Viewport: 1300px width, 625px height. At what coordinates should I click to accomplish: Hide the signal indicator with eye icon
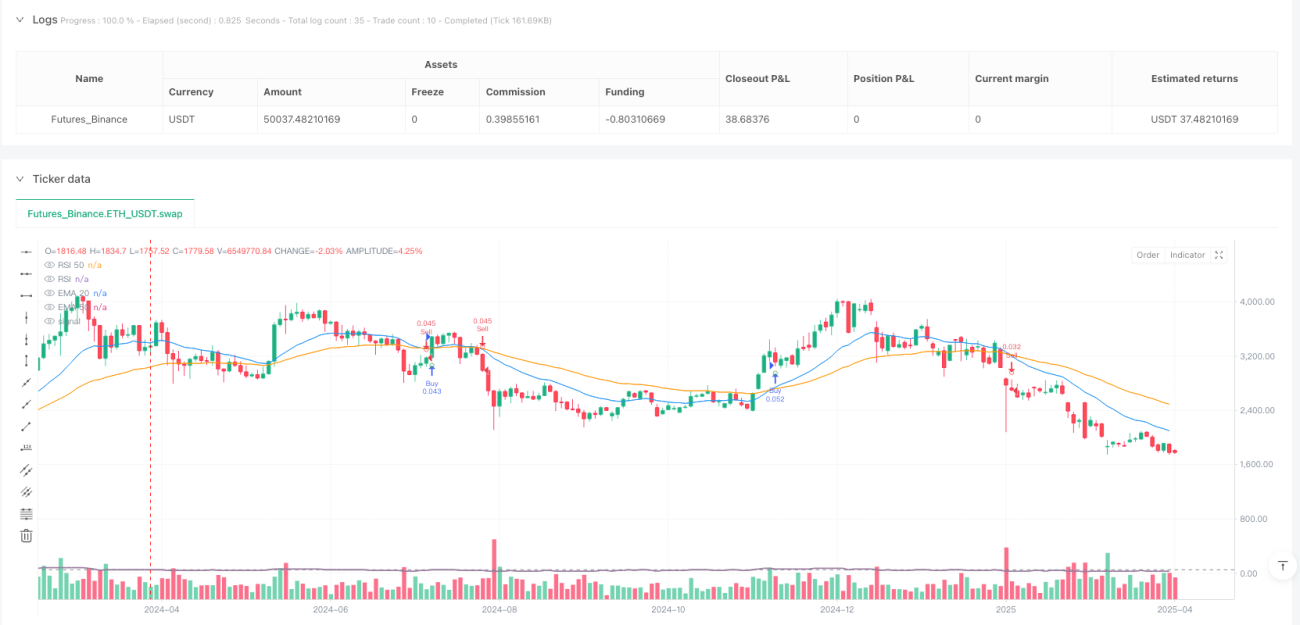pyautogui.click(x=49, y=321)
